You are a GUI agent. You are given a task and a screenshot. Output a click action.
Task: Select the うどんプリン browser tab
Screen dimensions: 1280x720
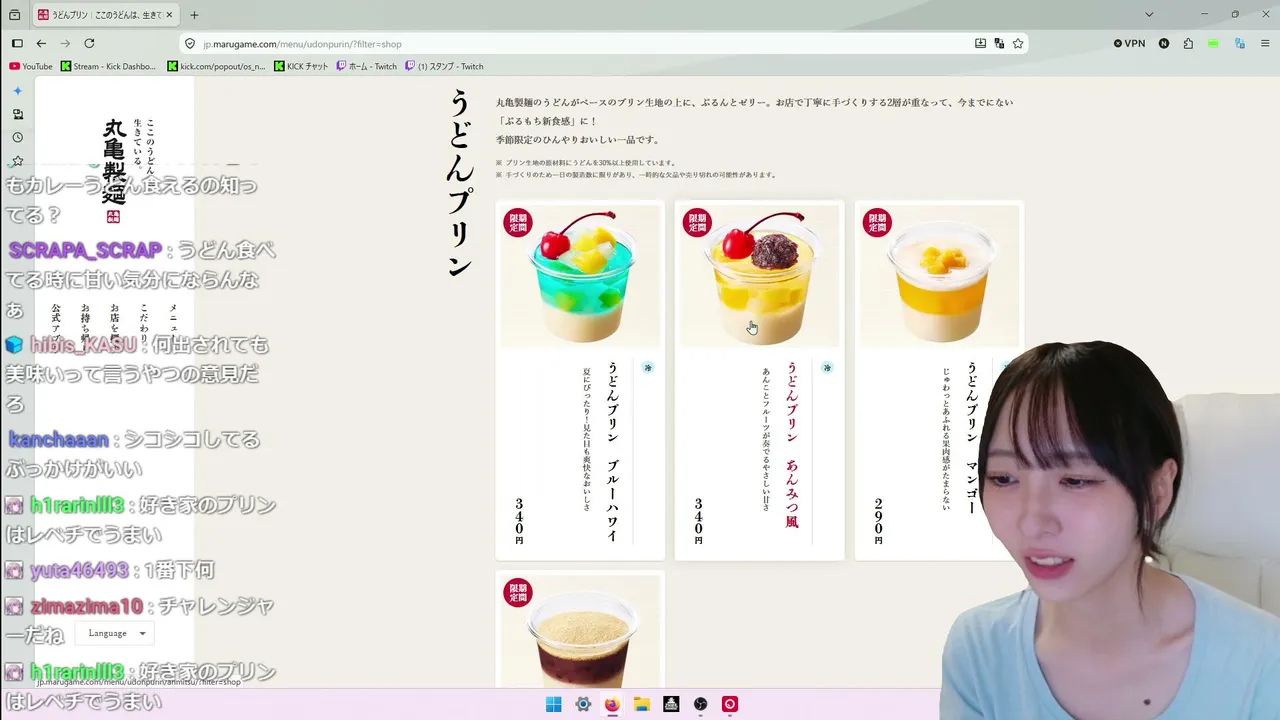click(106, 15)
